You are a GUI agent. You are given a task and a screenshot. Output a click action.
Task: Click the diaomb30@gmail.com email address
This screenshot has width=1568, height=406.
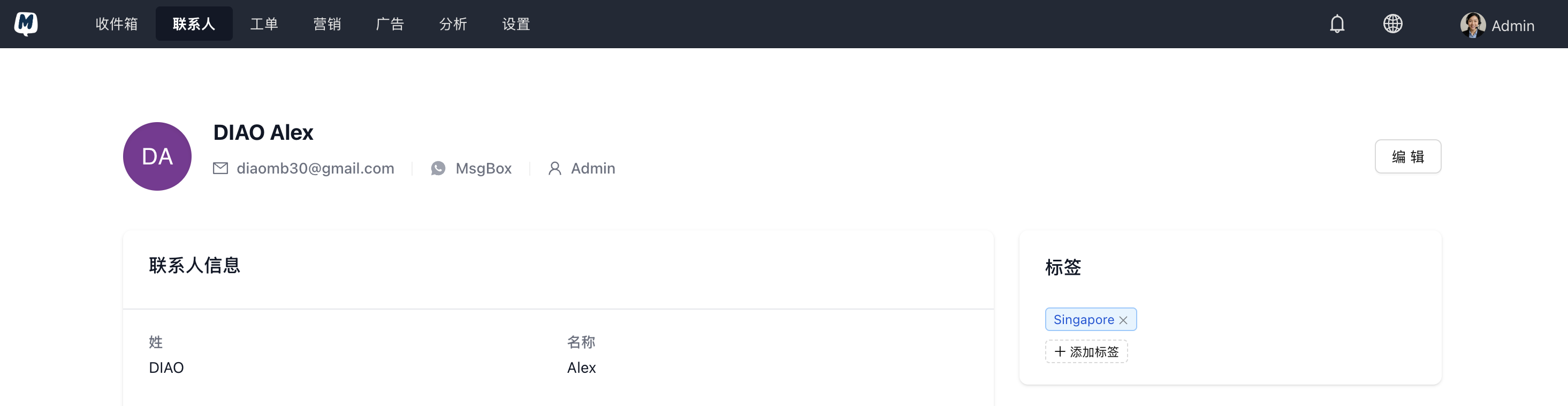[315, 168]
